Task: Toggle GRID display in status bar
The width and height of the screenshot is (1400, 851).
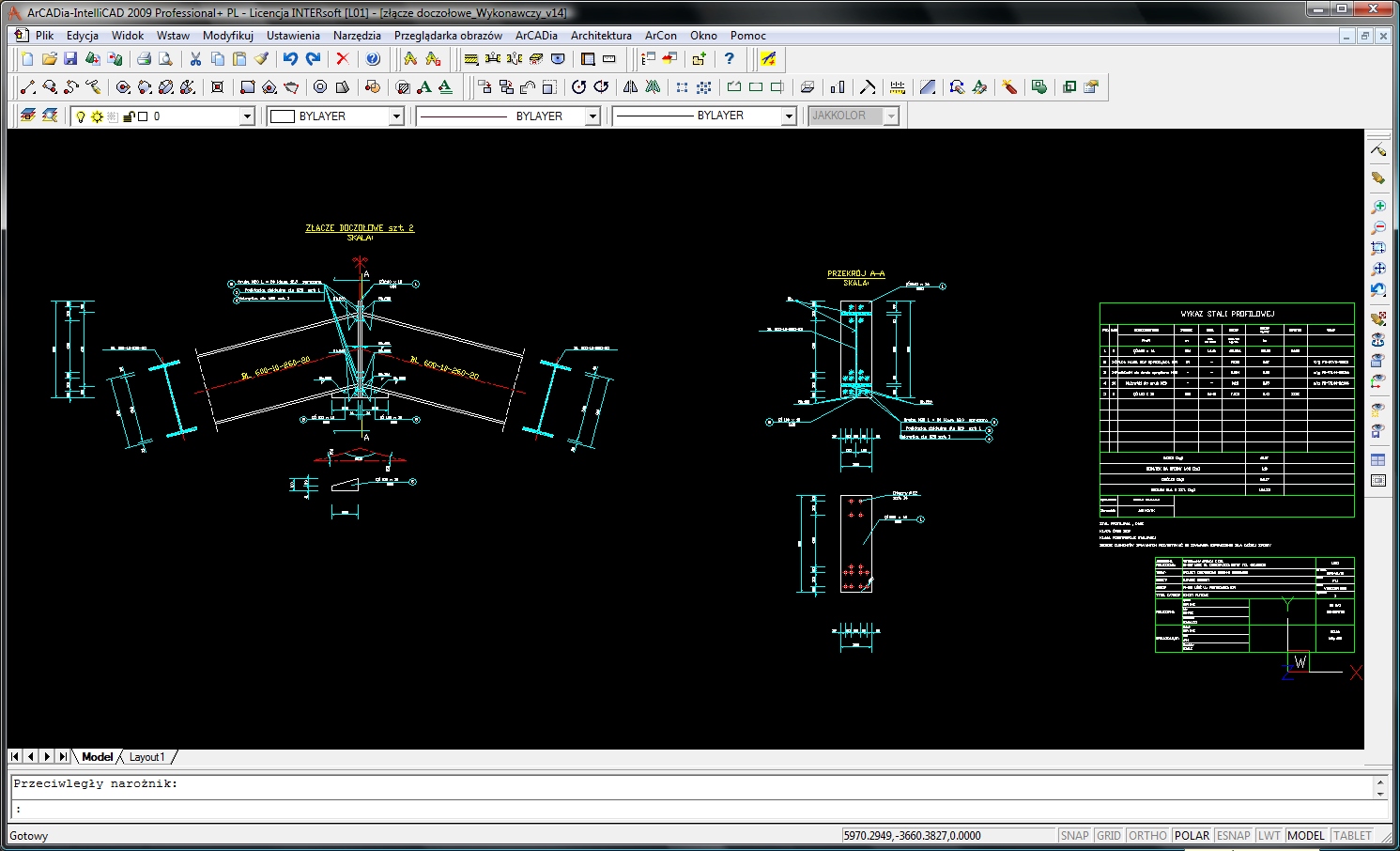Action: [1109, 835]
